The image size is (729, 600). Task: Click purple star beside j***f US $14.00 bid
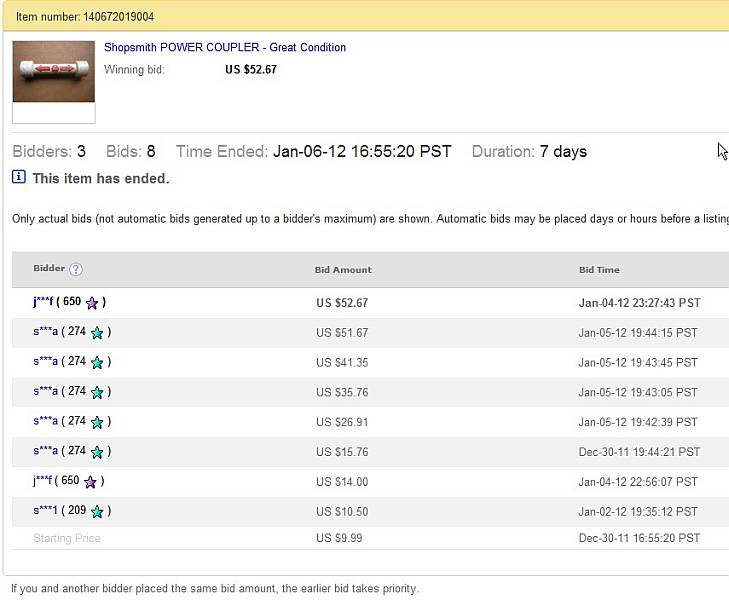click(x=90, y=482)
